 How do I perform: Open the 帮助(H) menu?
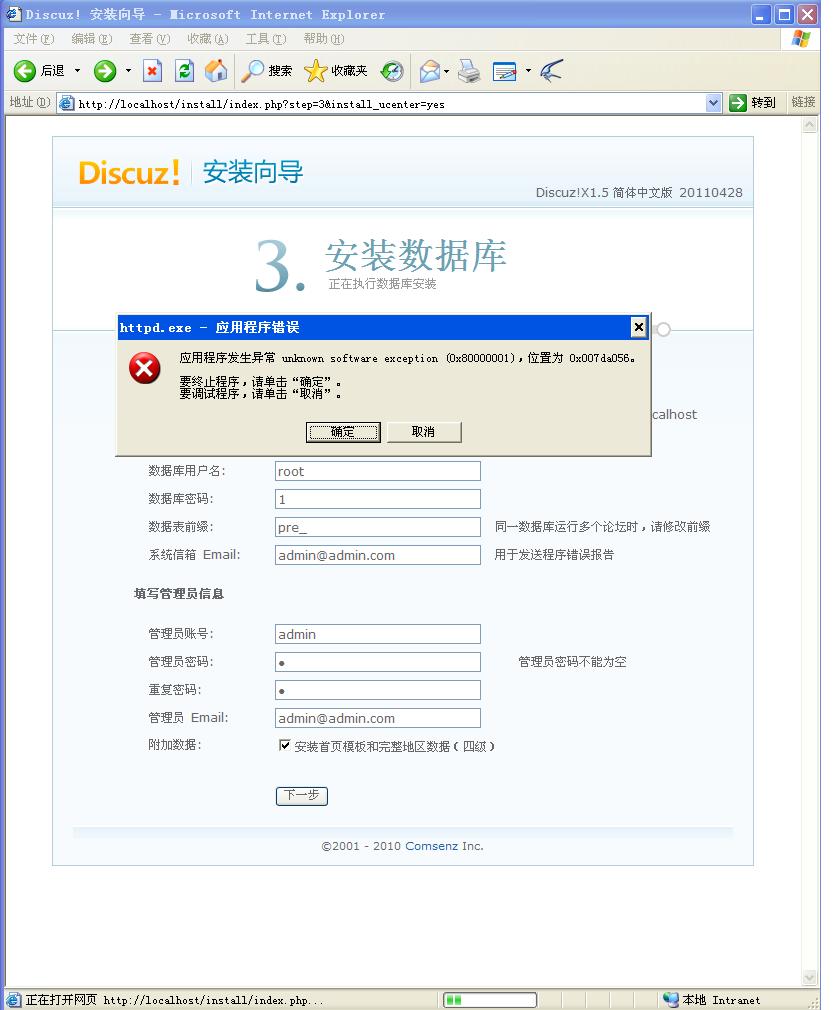coord(323,39)
